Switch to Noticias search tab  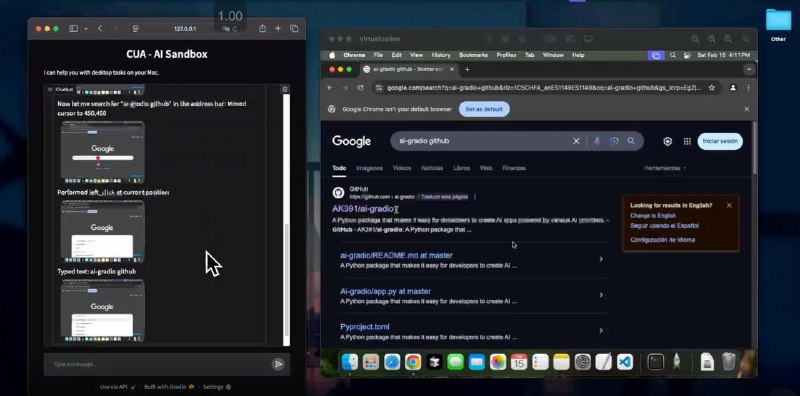432,168
